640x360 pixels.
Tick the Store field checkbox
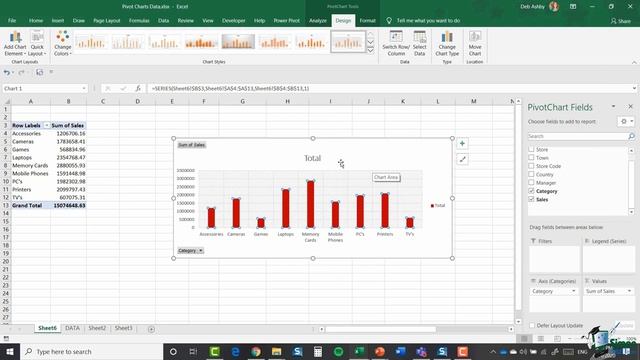click(x=531, y=149)
